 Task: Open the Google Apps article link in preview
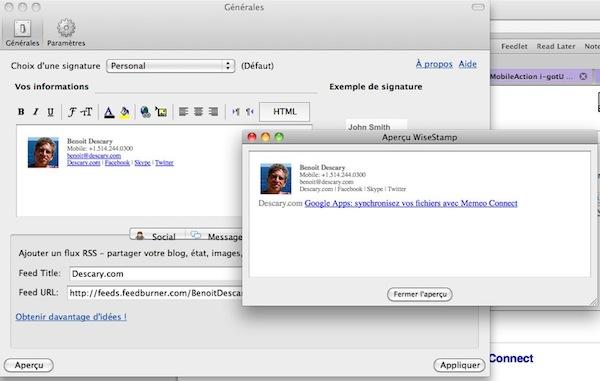click(x=411, y=204)
